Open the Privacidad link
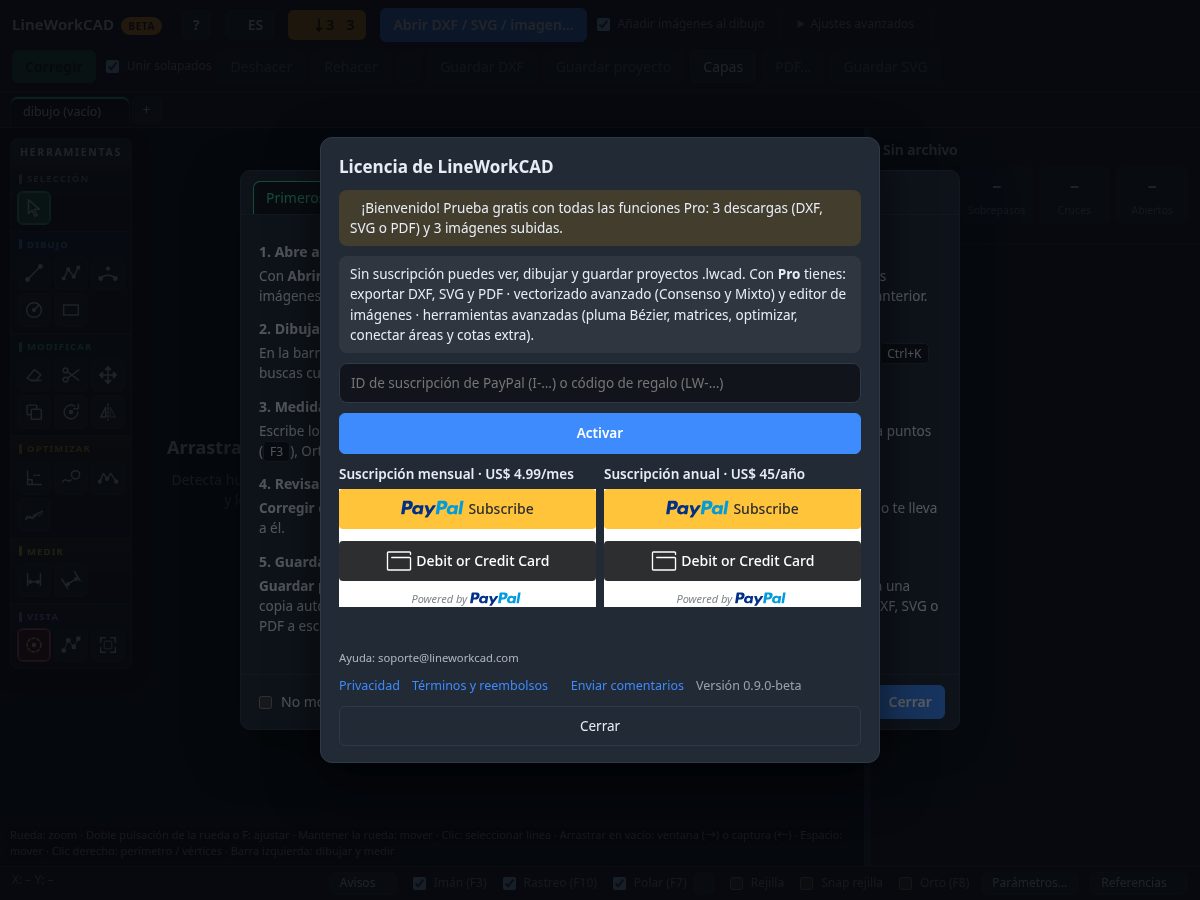The height and width of the screenshot is (900, 1200). point(369,685)
